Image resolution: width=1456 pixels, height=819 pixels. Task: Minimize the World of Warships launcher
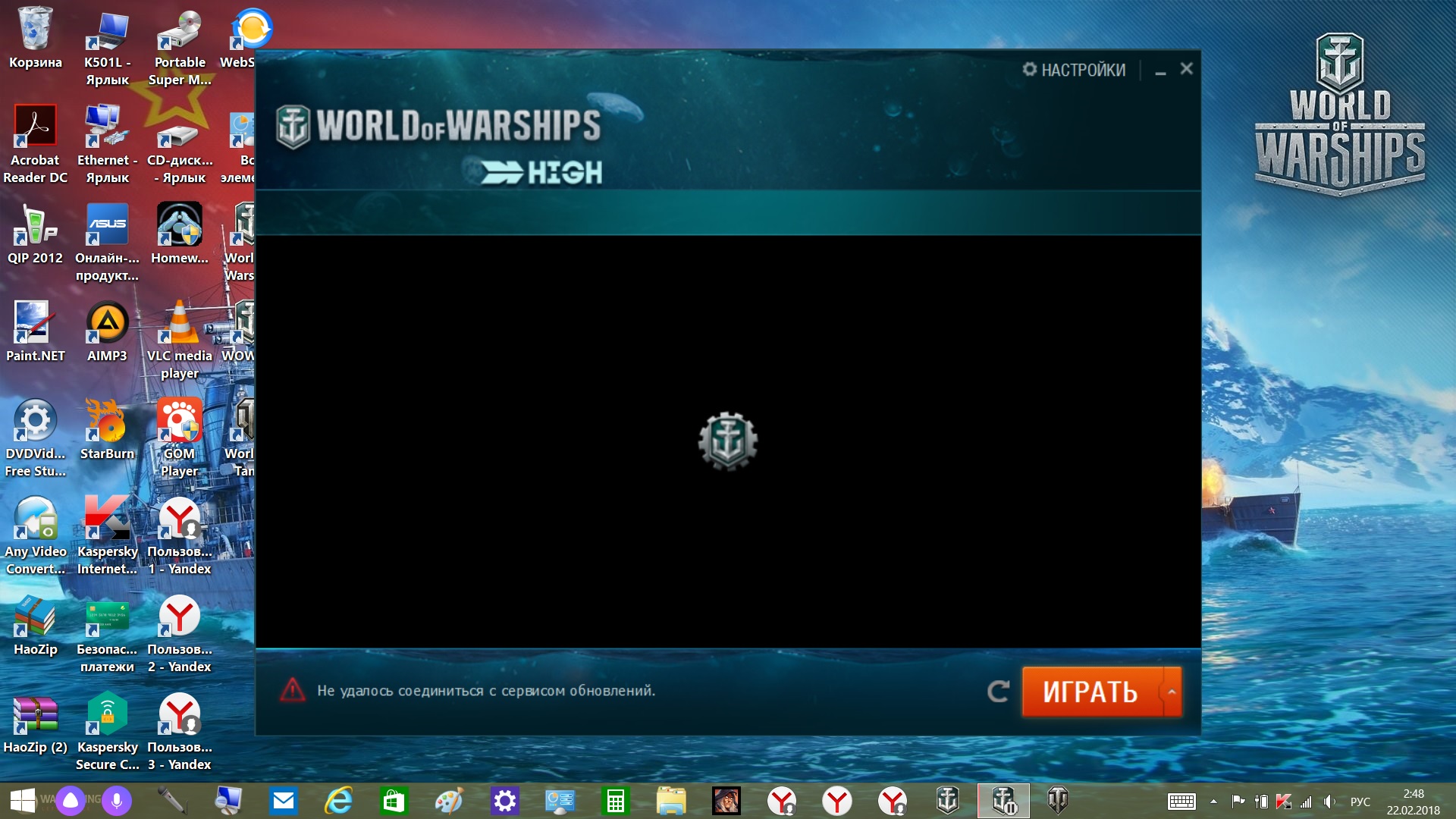(x=1160, y=71)
